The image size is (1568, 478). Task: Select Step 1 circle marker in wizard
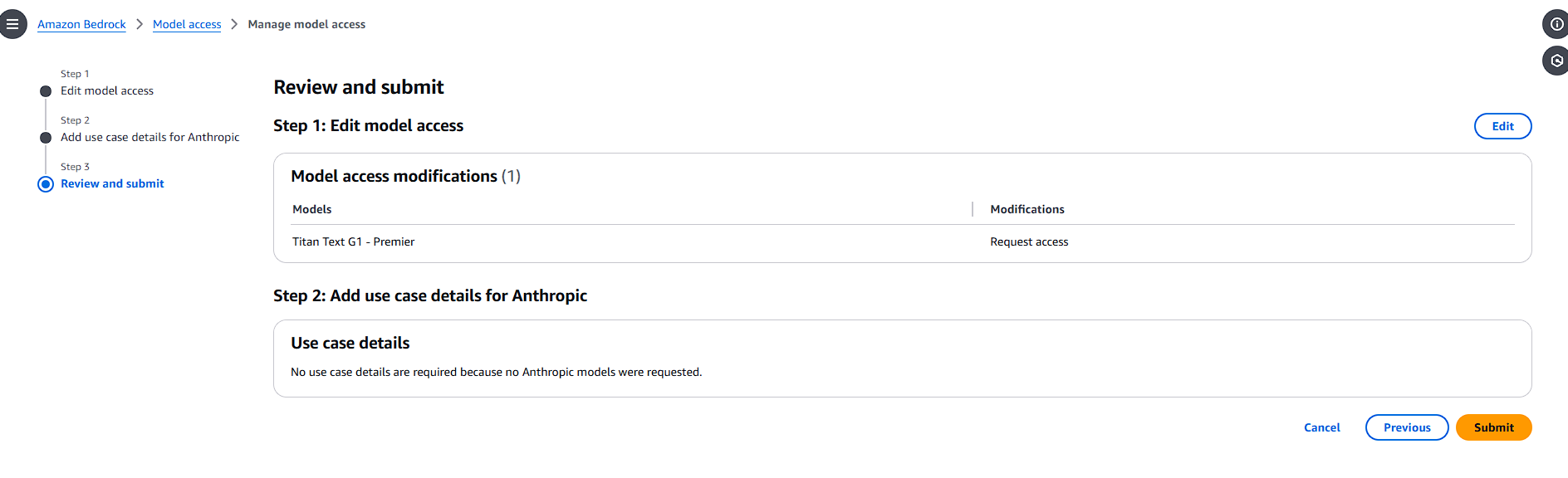tap(46, 91)
